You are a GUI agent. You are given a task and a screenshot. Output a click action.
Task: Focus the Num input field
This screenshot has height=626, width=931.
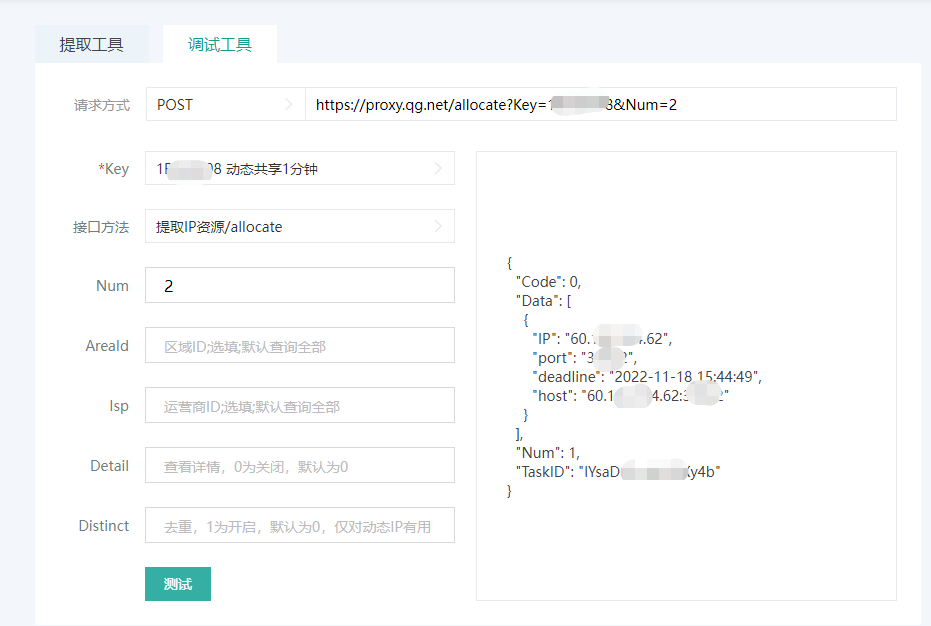300,286
